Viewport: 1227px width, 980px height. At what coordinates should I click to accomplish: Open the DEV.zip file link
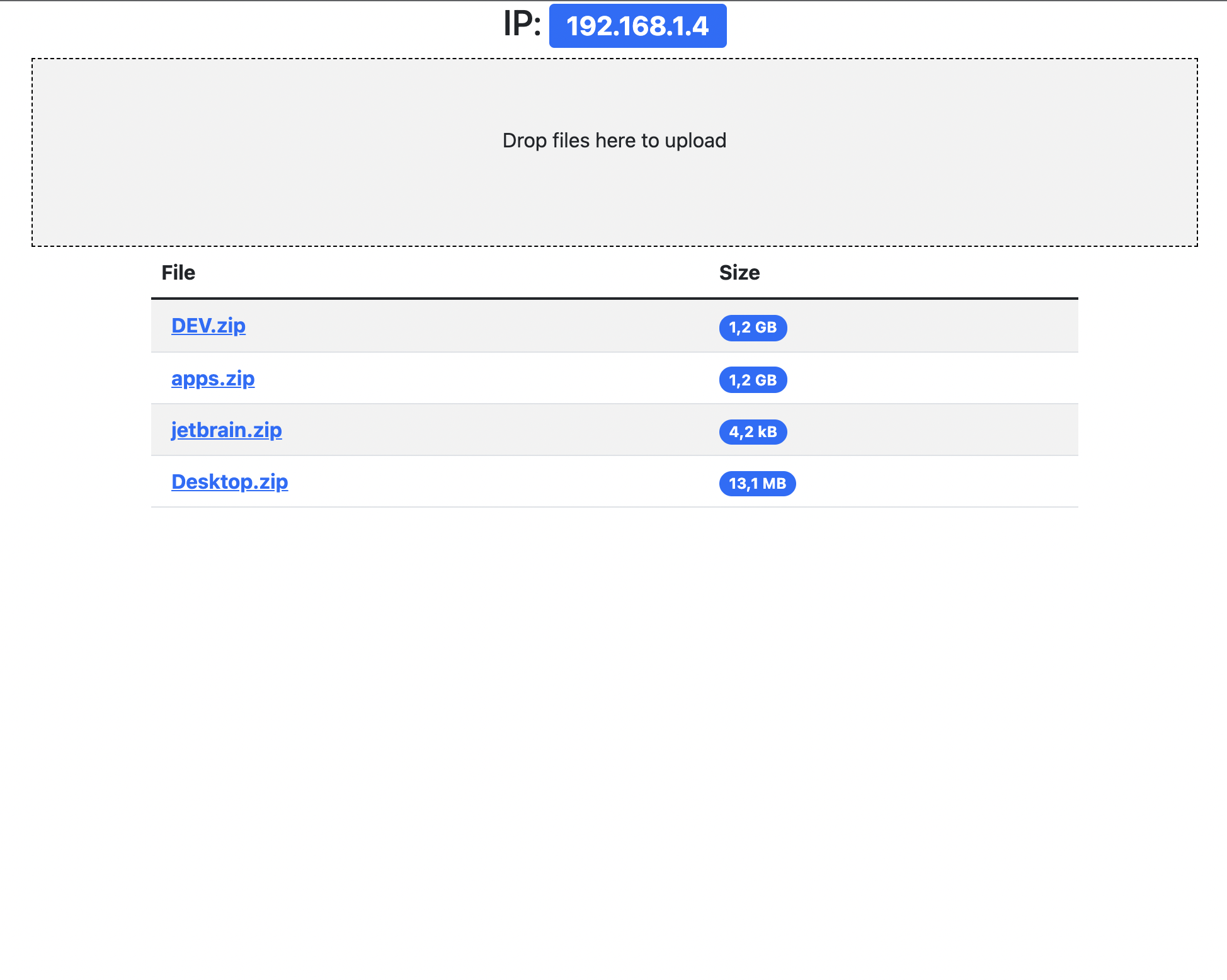[x=208, y=326]
